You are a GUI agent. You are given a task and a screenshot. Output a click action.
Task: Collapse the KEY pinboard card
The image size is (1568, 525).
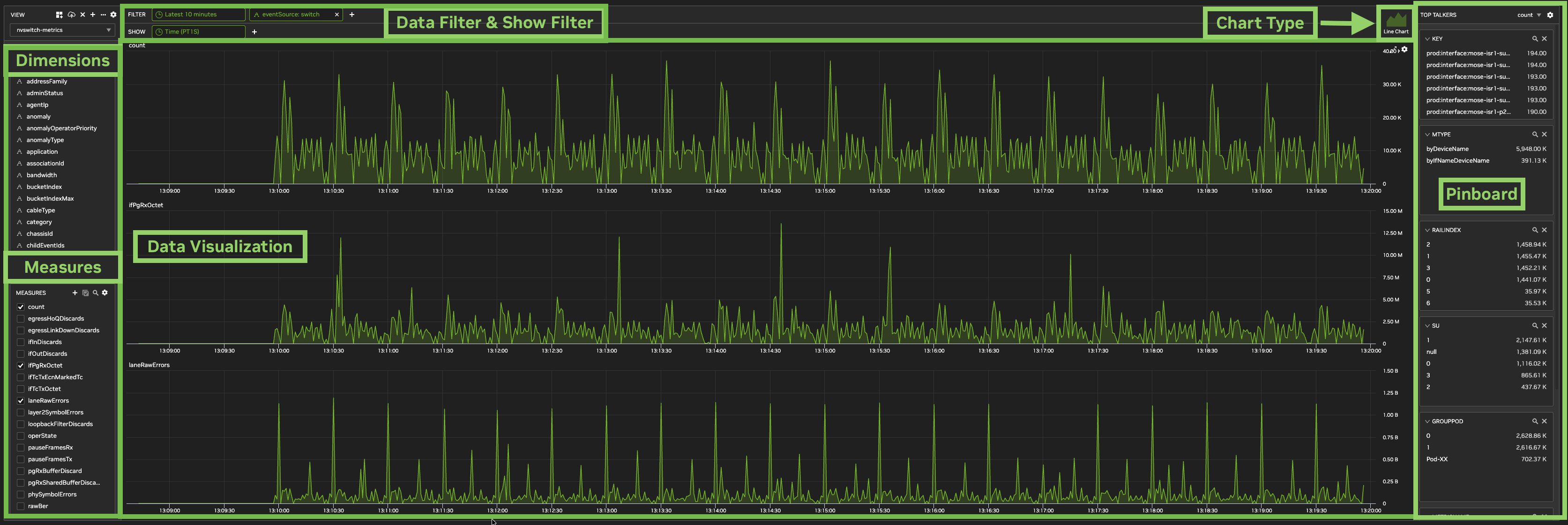(x=1427, y=38)
